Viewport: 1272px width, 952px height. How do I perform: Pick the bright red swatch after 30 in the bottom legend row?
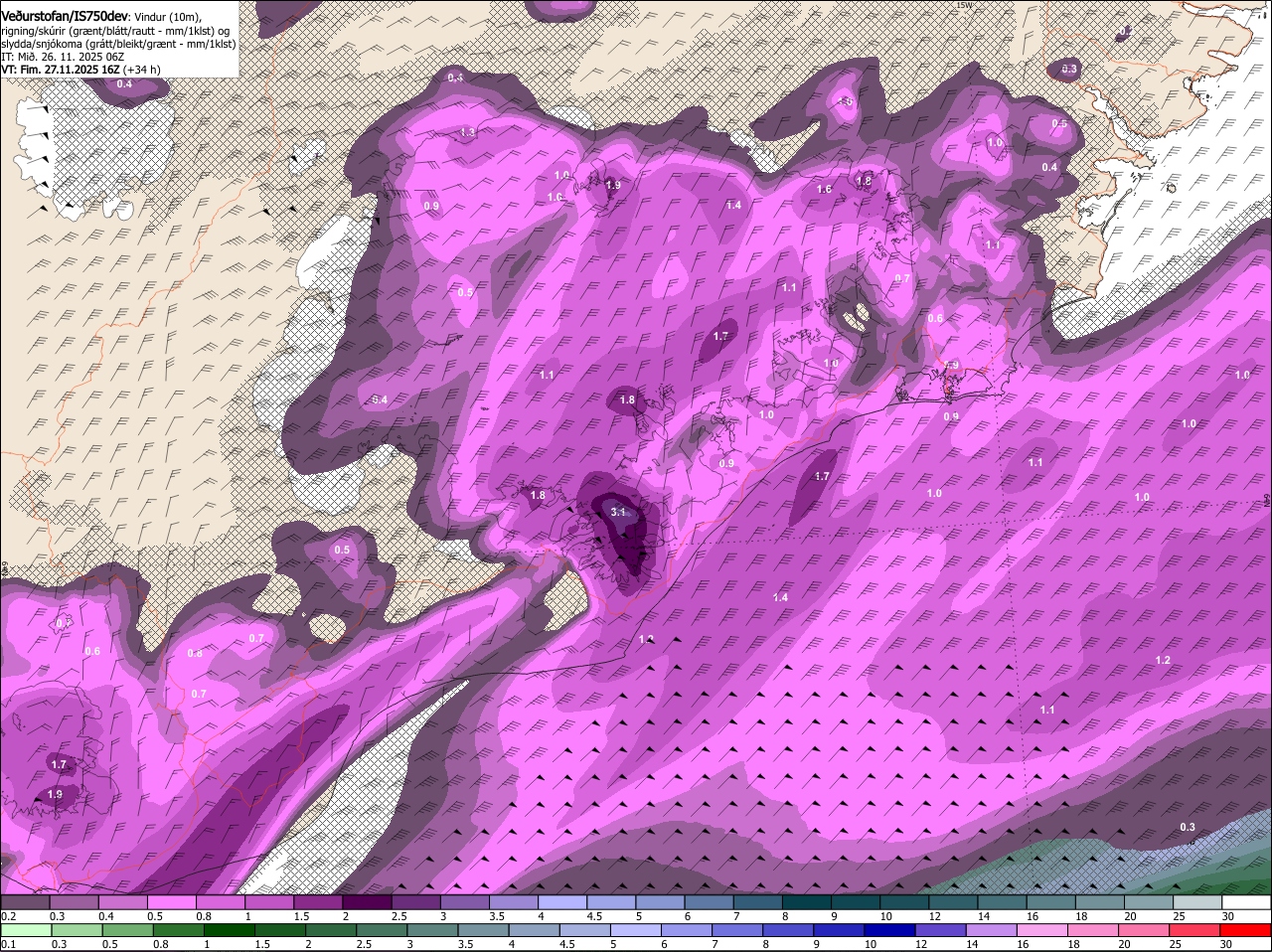click(x=1246, y=929)
